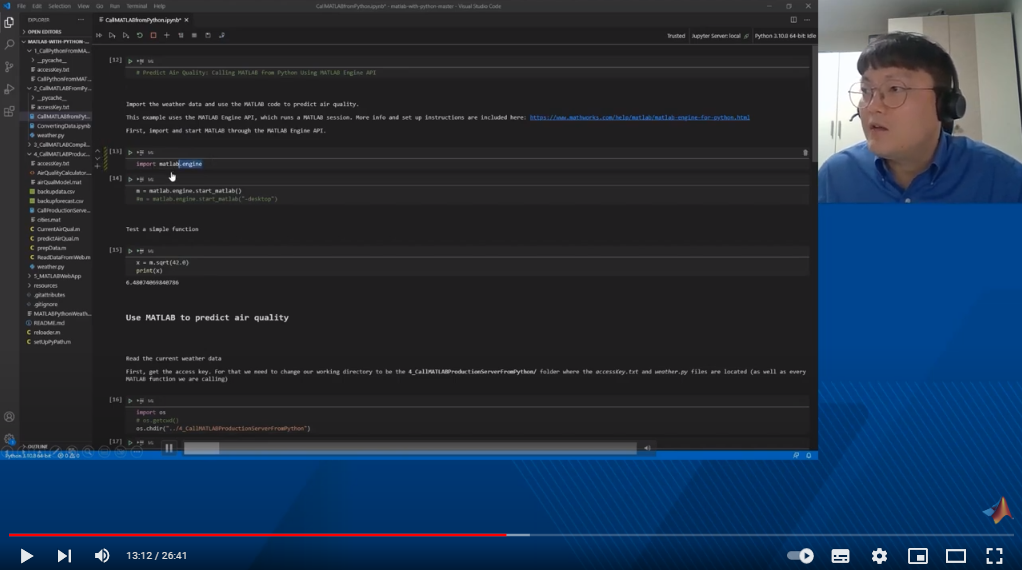Open the Terminal menu
The width and height of the screenshot is (1022, 570).
[x=136, y=6]
